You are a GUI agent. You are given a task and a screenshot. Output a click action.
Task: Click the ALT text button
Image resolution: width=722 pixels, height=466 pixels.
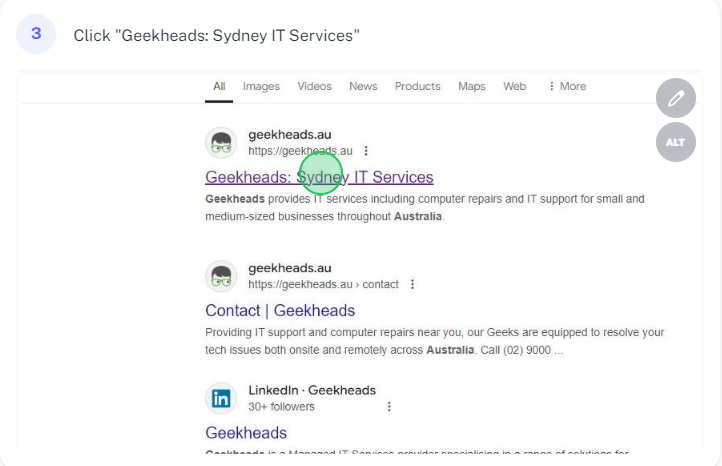(676, 142)
